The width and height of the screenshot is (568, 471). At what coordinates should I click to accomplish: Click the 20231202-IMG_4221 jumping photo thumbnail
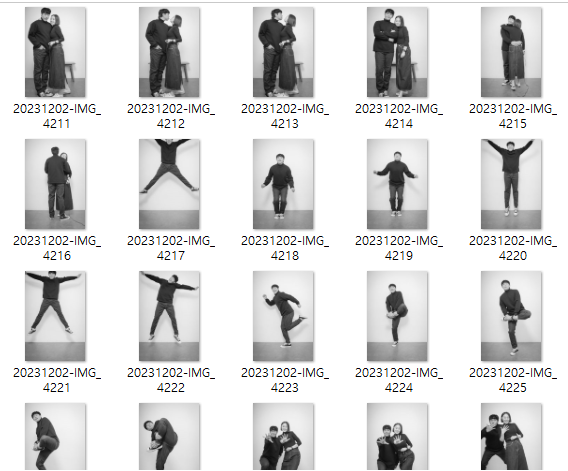coord(55,316)
